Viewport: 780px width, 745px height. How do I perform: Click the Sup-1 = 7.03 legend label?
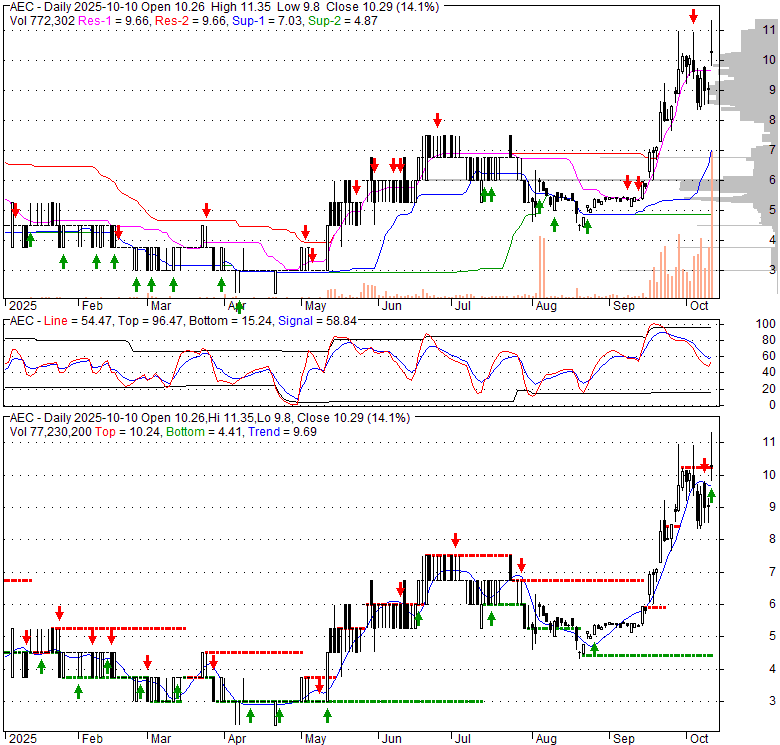[268, 21]
